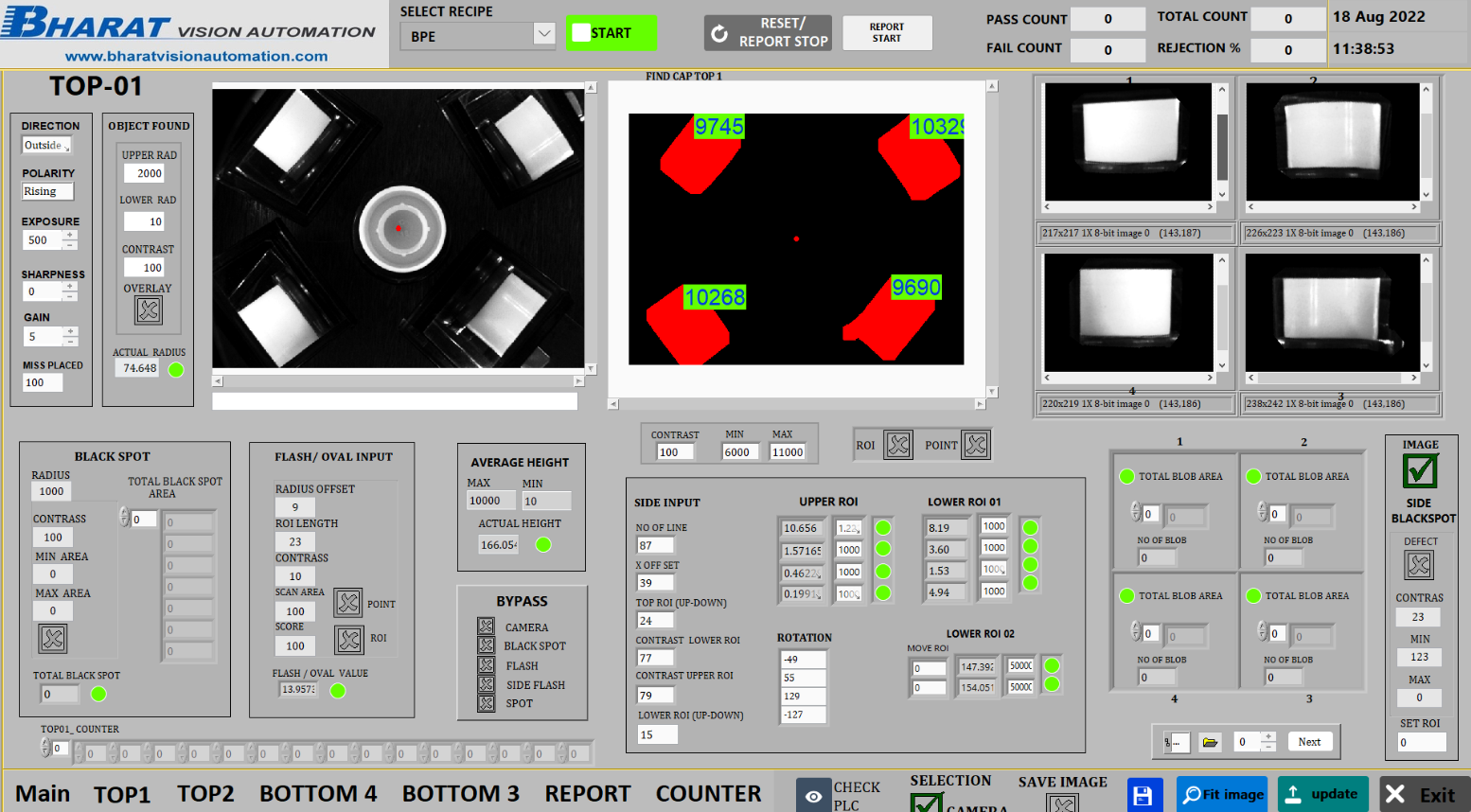Click the X icon on Exit
This screenshot has height=812, width=1471.
[x=1395, y=795]
